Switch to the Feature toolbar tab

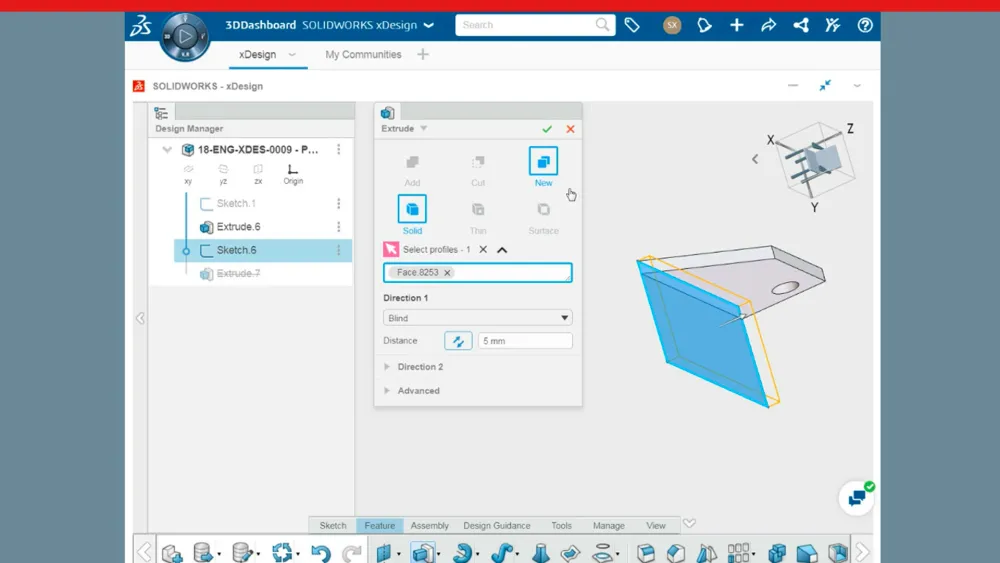coord(379,525)
